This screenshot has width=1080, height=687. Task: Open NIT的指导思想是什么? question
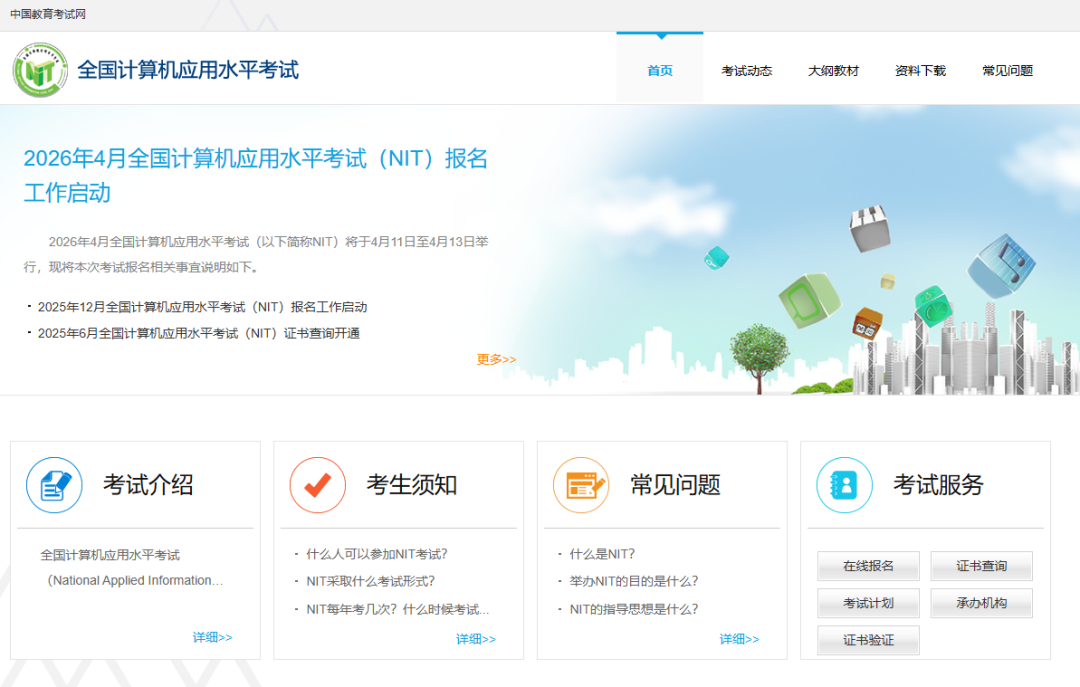634,610
